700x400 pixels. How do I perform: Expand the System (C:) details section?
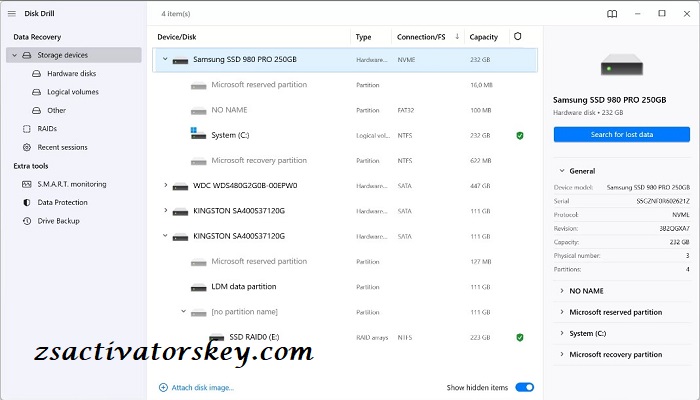(x=562, y=333)
